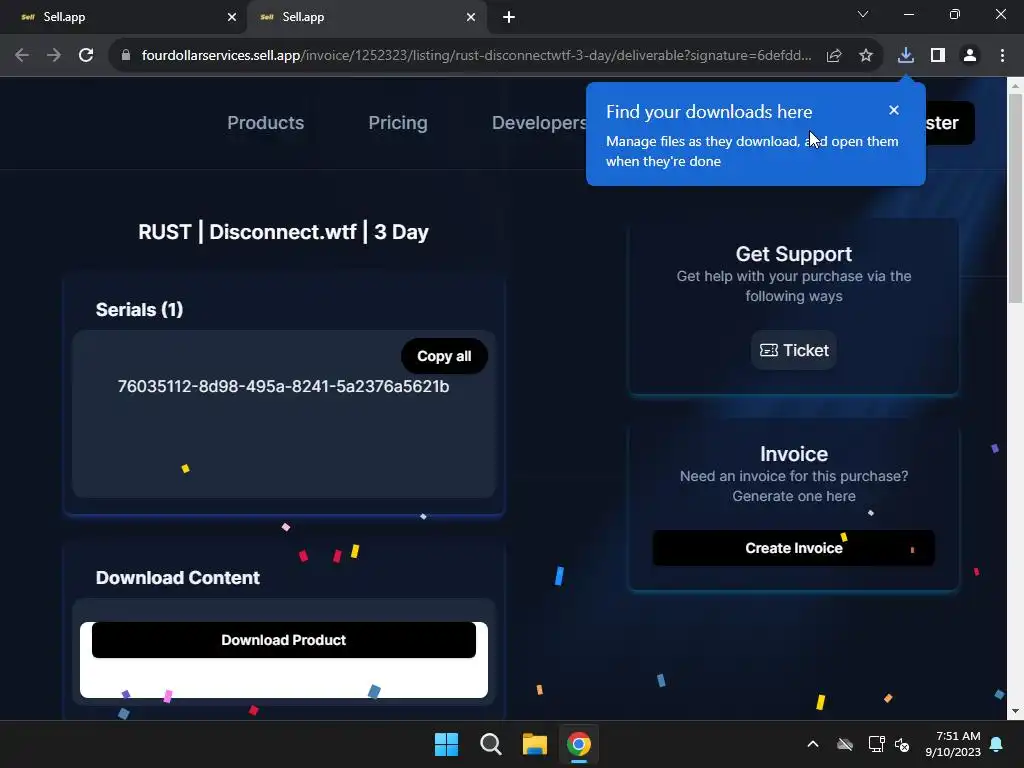Open the Developers nav item
The width and height of the screenshot is (1024, 768).
point(539,123)
